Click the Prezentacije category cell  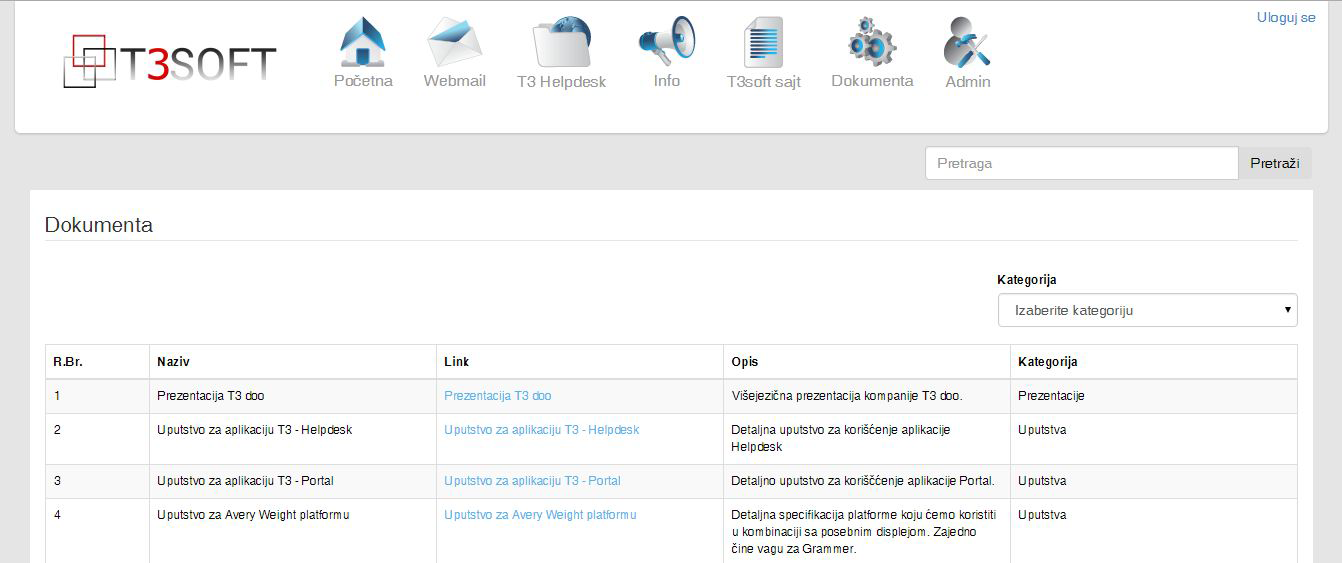click(1051, 396)
